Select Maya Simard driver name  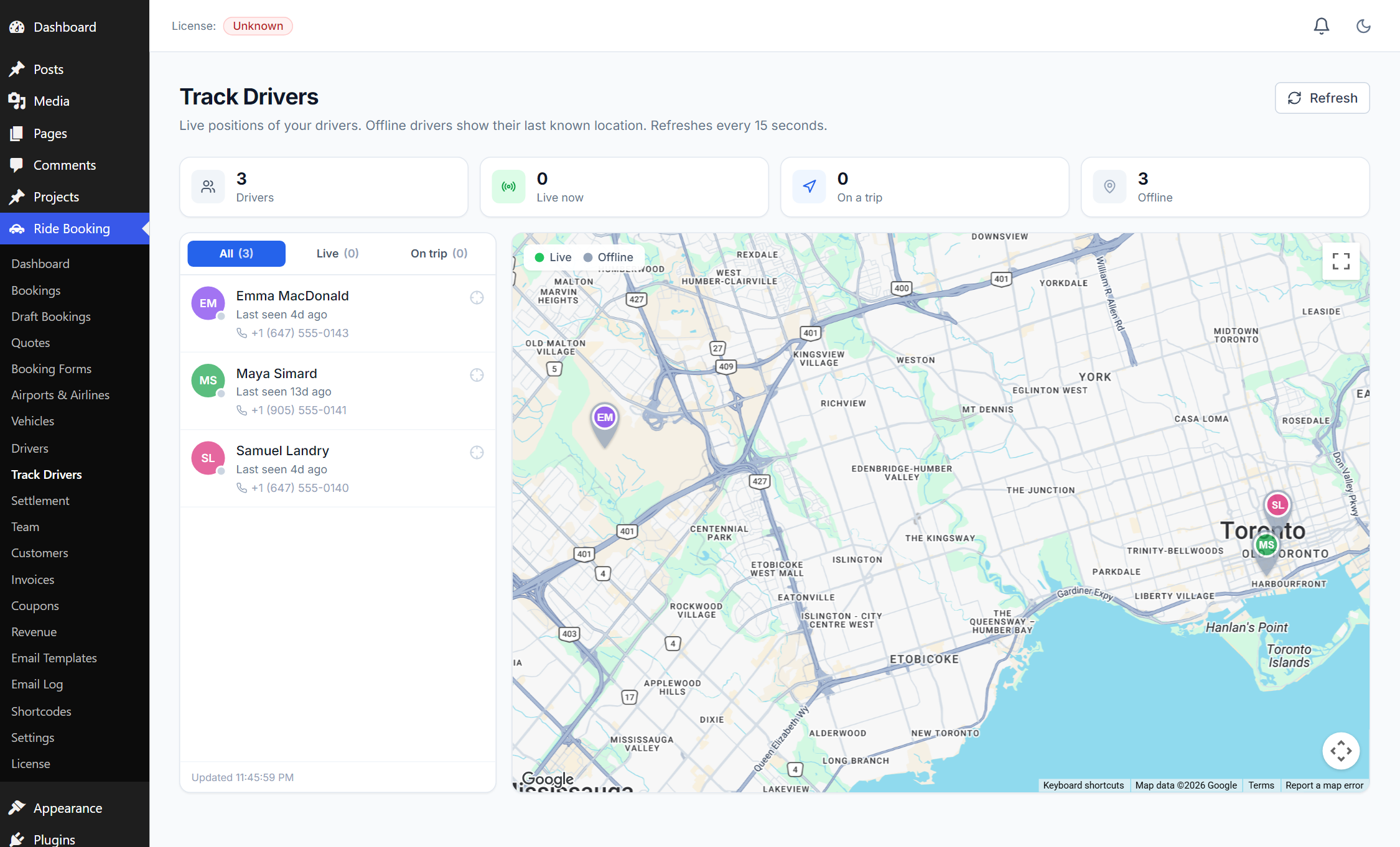[x=277, y=373]
